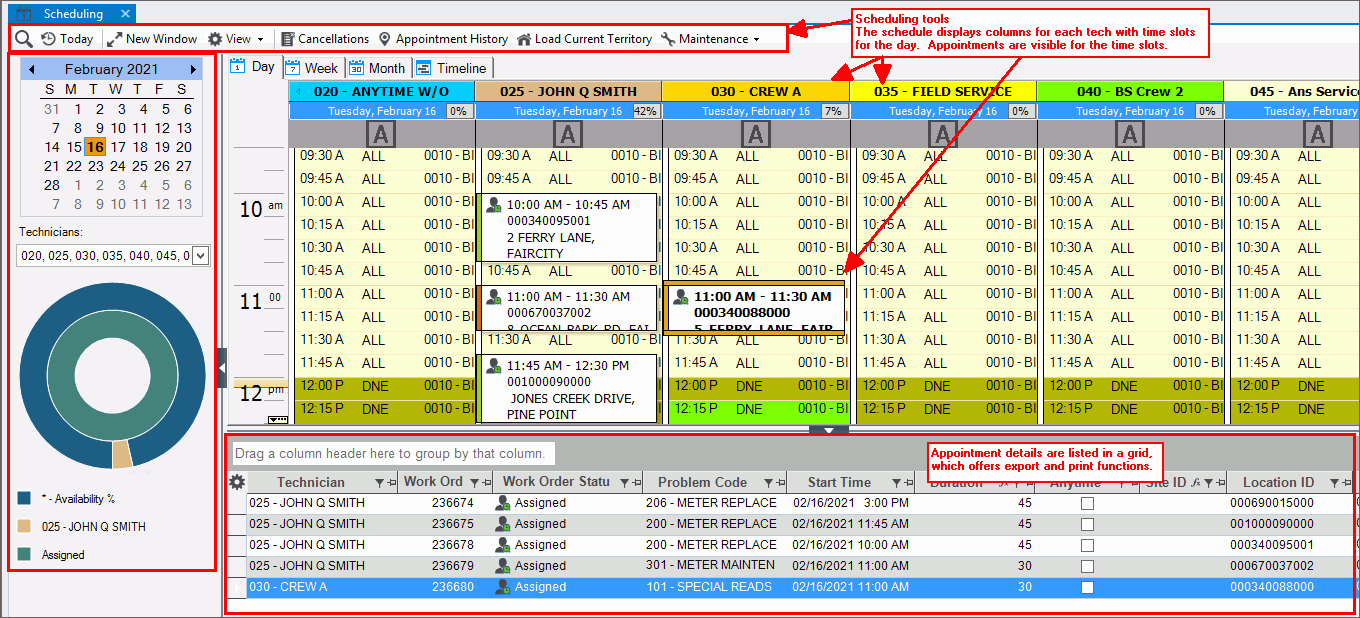Click Load Current Territory
The height and width of the screenshot is (618, 1360).
point(584,39)
